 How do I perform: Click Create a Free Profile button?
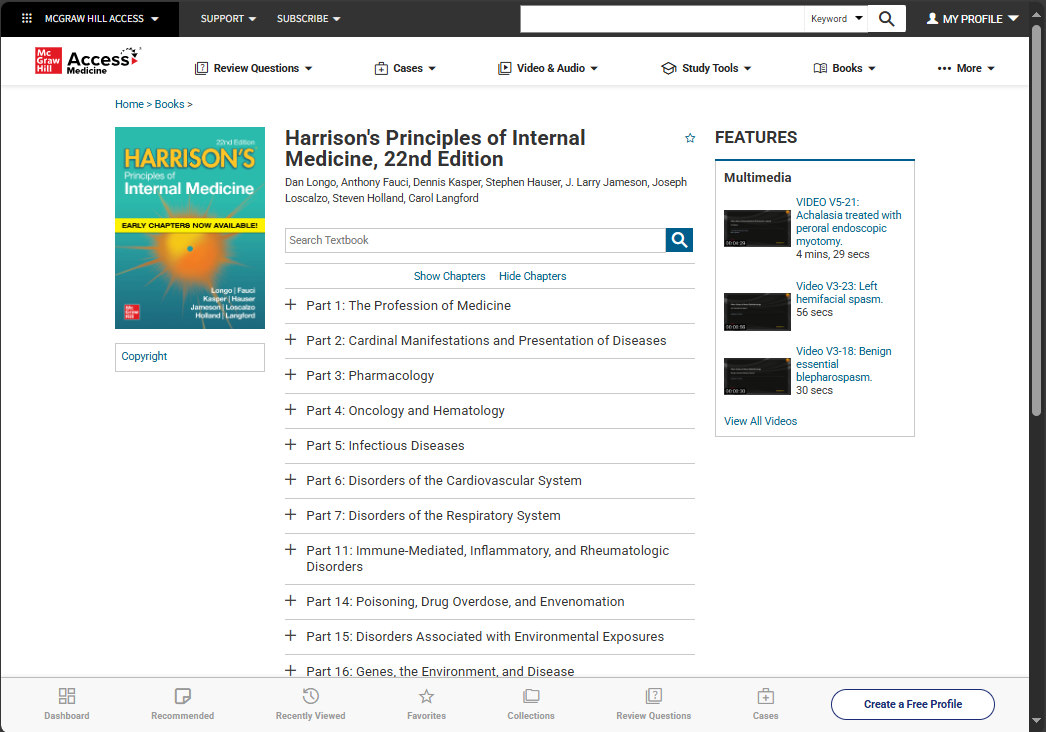coord(913,704)
